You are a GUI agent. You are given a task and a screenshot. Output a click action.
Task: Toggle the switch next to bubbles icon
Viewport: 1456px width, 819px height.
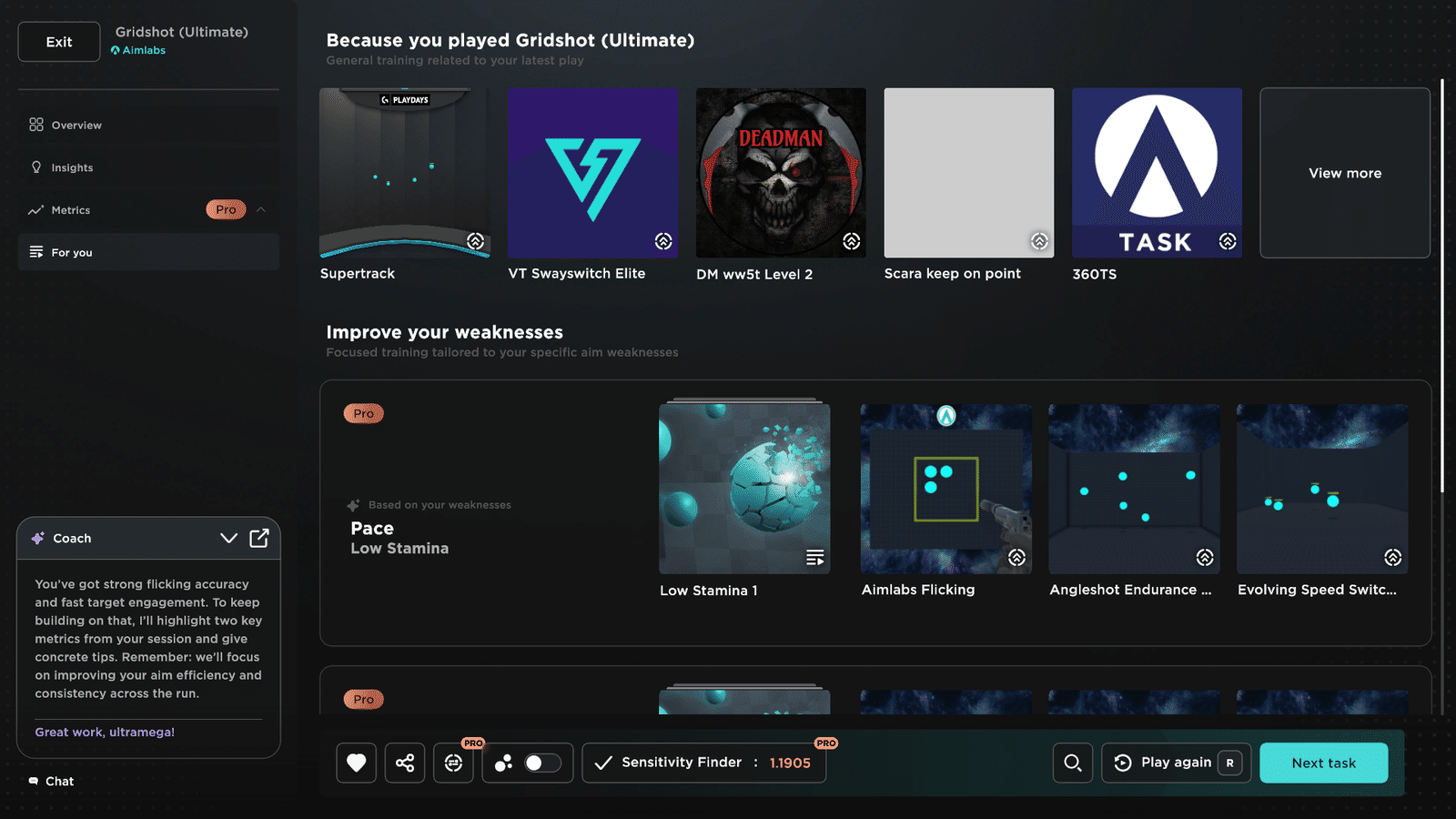coord(542,763)
